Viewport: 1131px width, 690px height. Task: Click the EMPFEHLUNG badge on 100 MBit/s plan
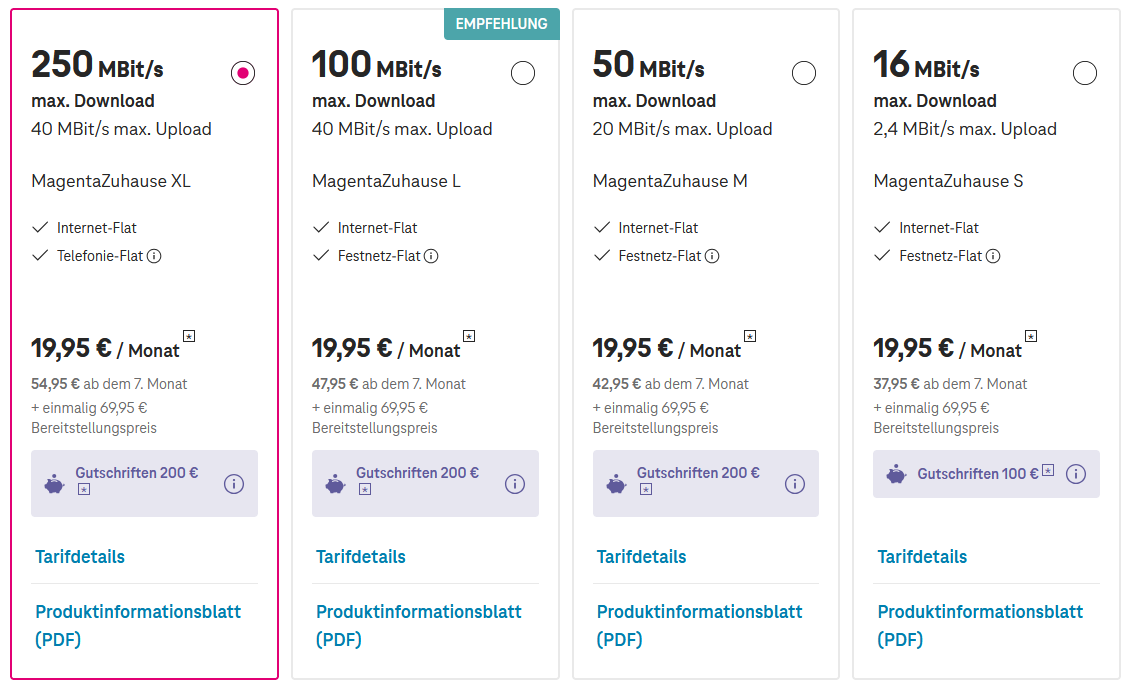point(502,24)
